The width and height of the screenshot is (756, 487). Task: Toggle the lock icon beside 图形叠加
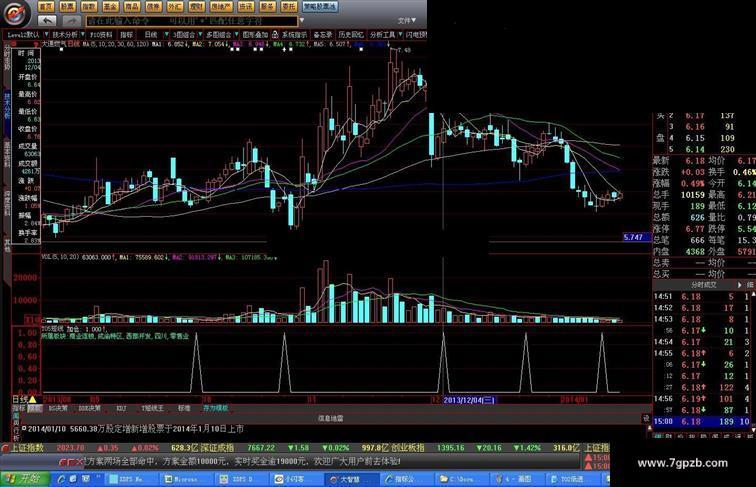pyautogui.click(x=275, y=35)
